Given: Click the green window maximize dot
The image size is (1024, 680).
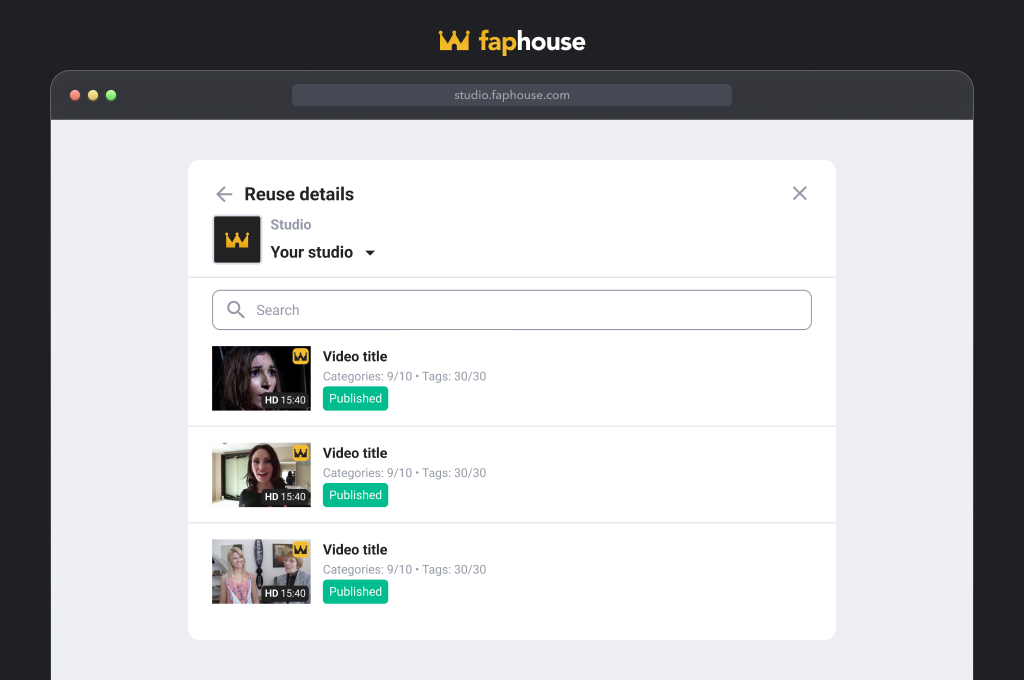Looking at the screenshot, I should pyautogui.click(x=111, y=95).
